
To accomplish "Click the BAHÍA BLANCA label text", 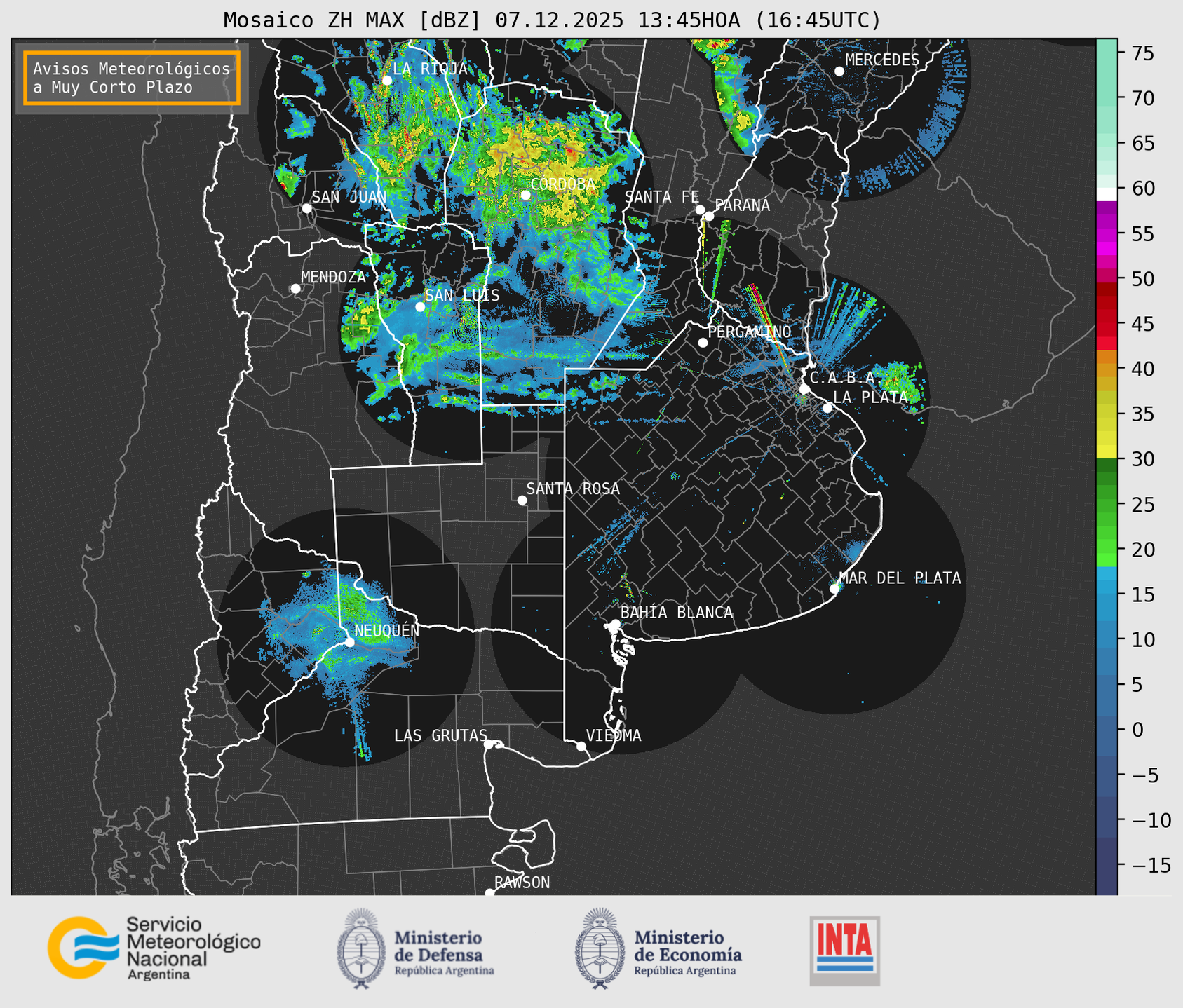I will (x=677, y=612).
